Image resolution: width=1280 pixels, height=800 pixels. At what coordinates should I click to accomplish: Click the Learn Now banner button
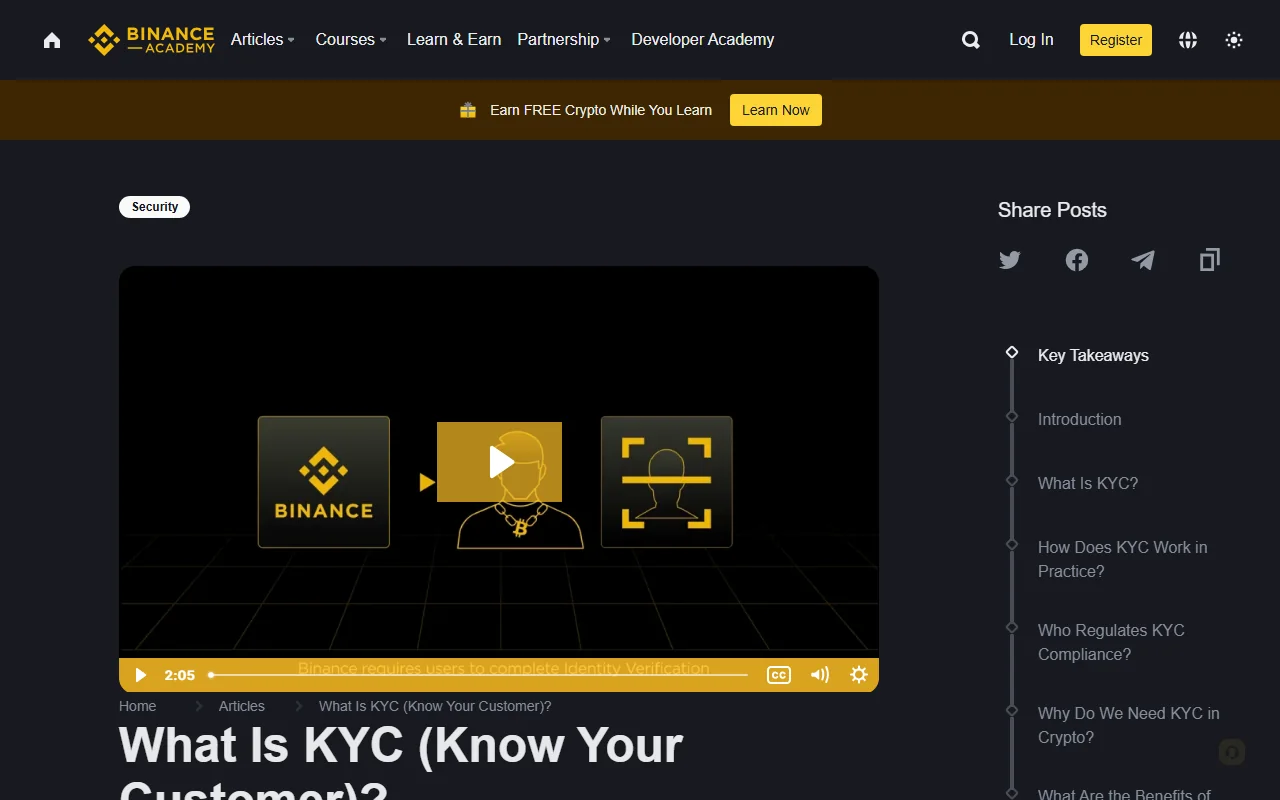pyautogui.click(x=776, y=110)
